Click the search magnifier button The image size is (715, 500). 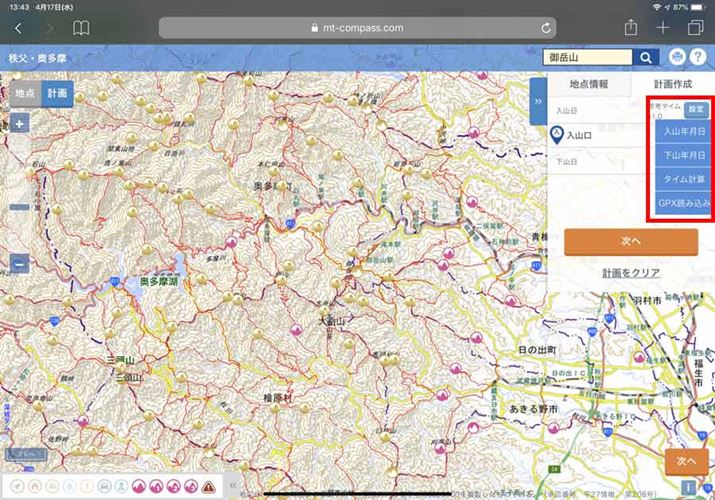tap(647, 58)
